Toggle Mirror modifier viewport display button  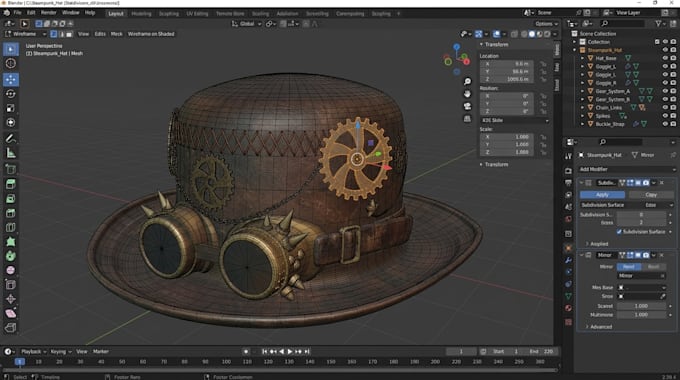(638, 255)
